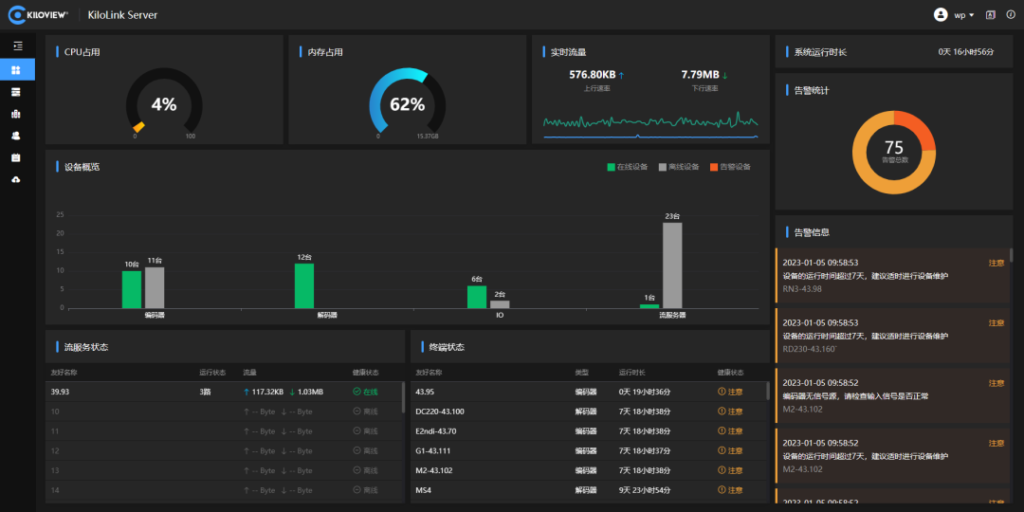The height and width of the screenshot is (512, 1024).
Task: Click the RN3-43.98 alarm entry
Action: tap(892, 276)
